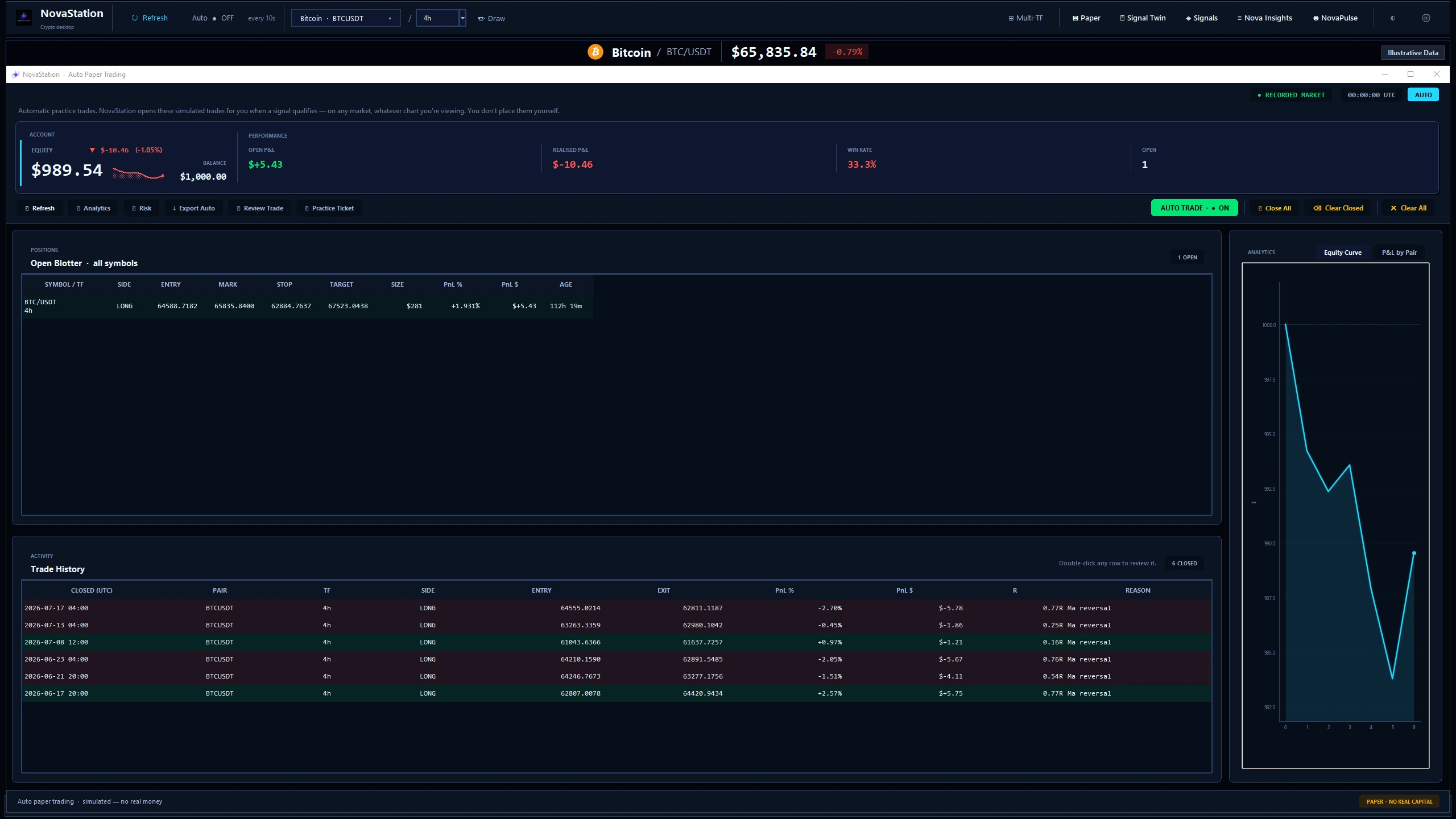This screenshot has height=819, width=1456.
Task: Click the top bar Refresh icon
Action: click(135, 18)
